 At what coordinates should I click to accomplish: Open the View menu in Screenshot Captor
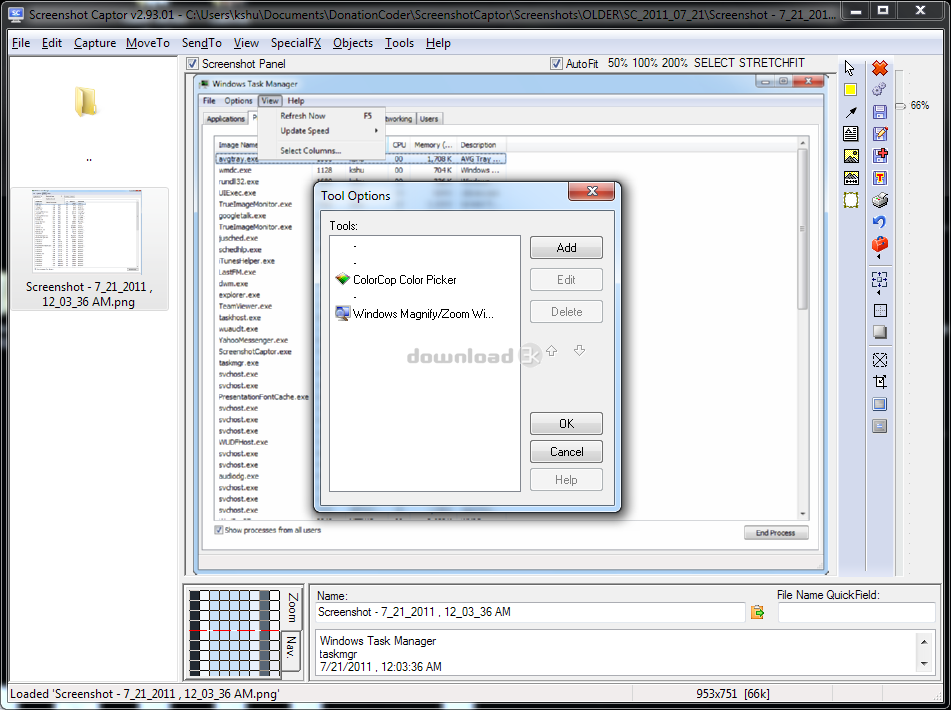246,43
